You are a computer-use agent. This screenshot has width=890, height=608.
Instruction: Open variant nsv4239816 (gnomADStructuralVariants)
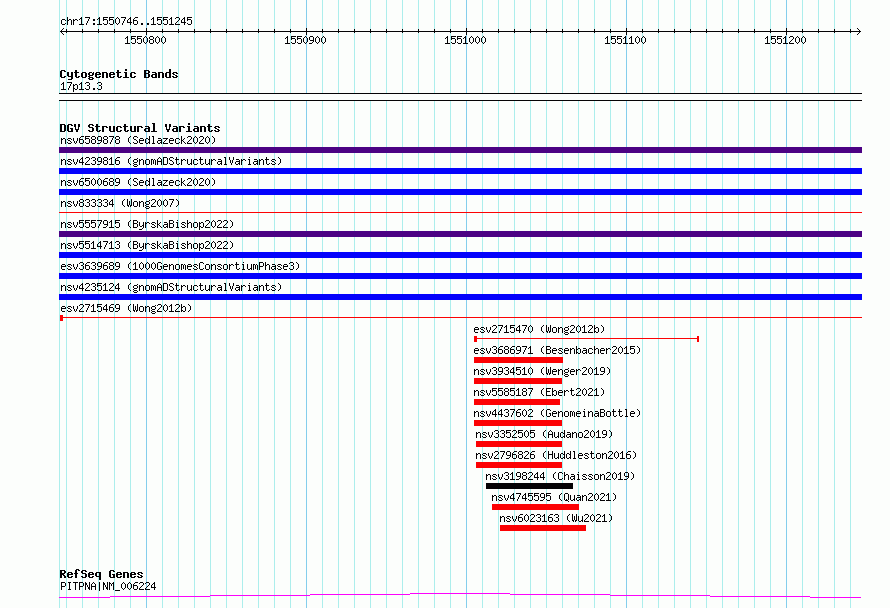[171, 161]
